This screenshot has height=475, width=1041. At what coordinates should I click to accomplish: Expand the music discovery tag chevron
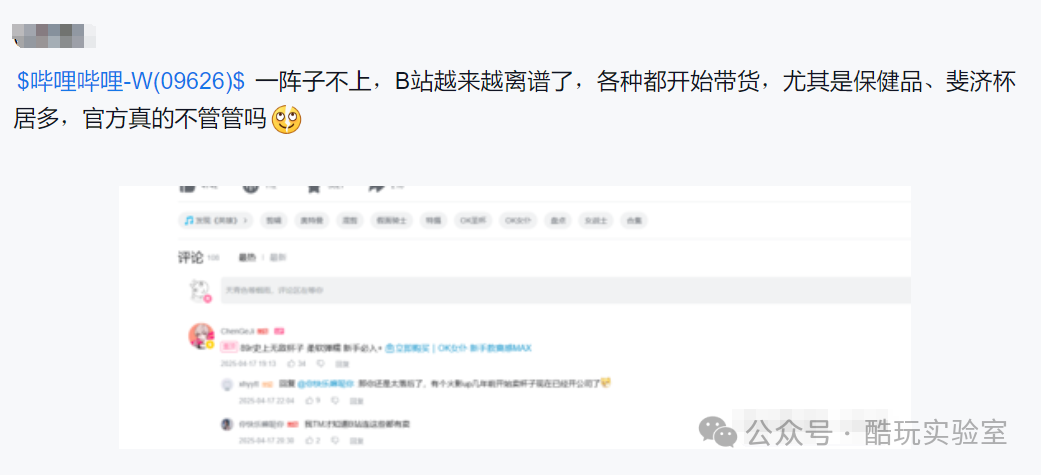246,220
